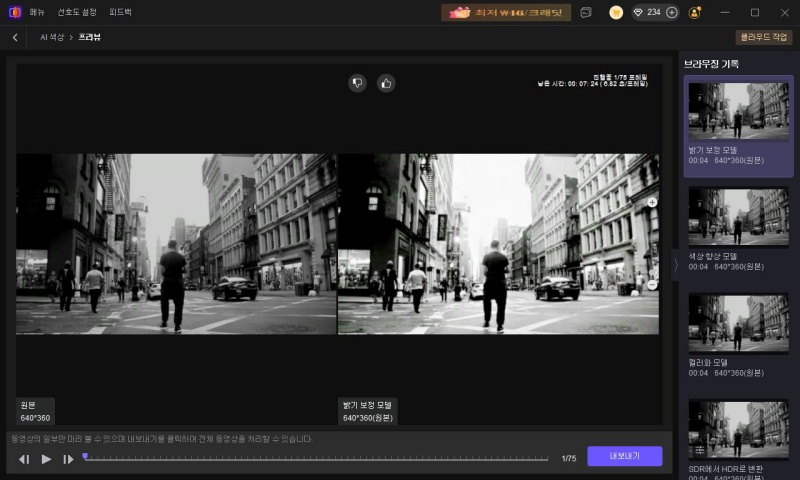Click the 1/75 frame counter
The image size is (800, 480).
click(568, 459)
